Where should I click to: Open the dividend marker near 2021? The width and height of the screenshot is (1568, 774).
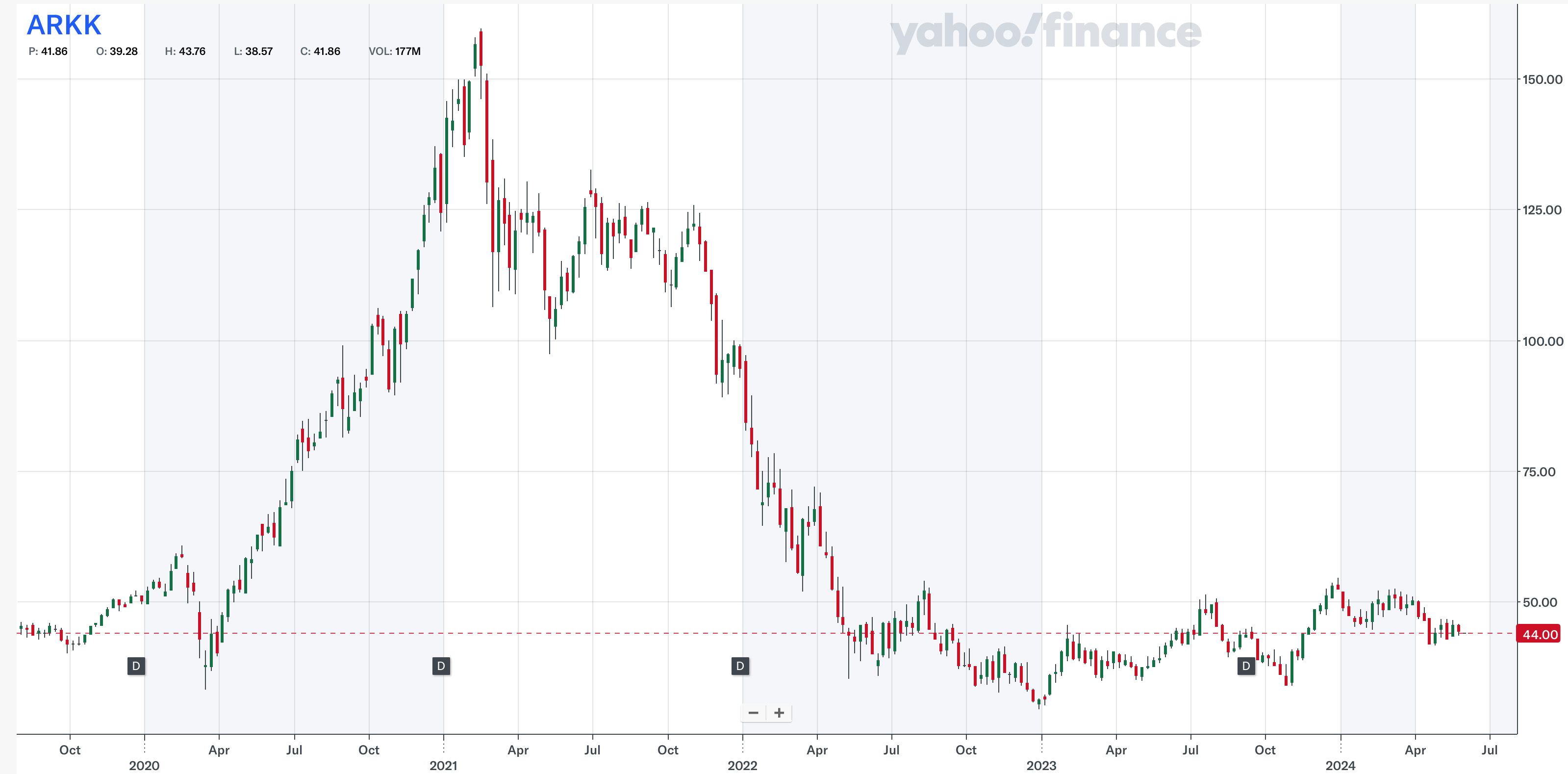441,666
